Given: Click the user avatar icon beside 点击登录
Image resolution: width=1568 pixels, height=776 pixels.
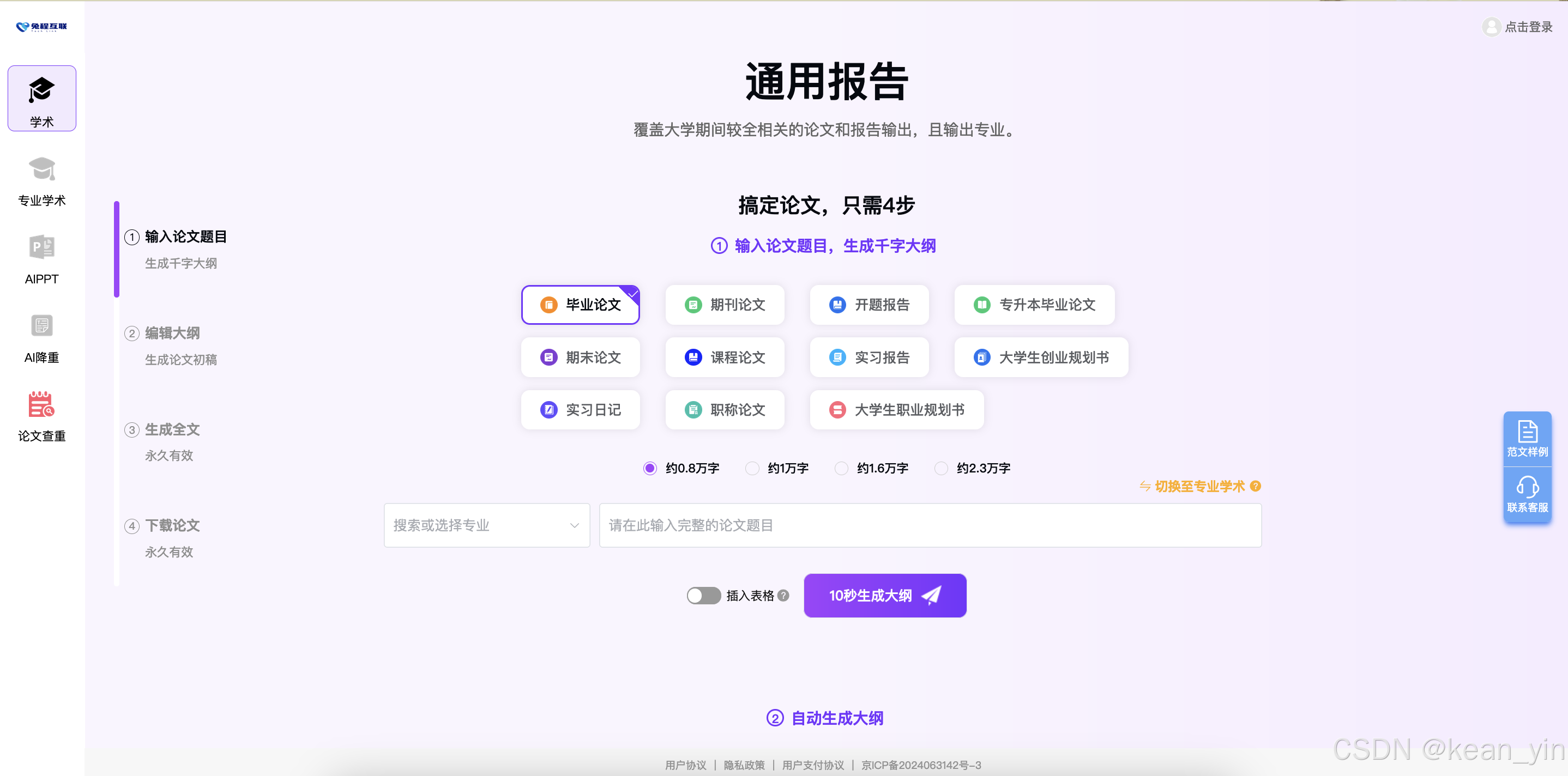Looking at the screenshot, I should coord(1491,27).
